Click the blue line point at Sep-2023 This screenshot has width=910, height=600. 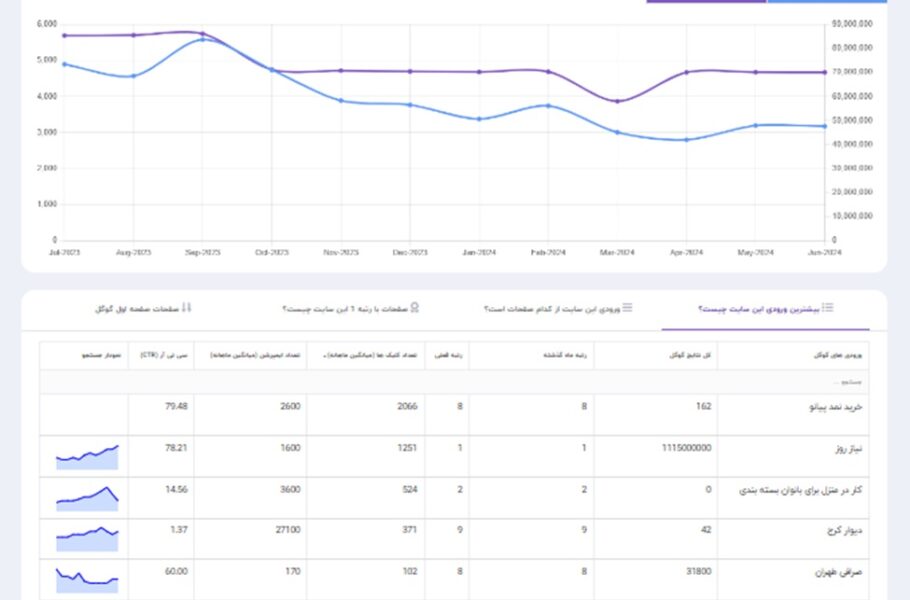[x=203, y=39]
